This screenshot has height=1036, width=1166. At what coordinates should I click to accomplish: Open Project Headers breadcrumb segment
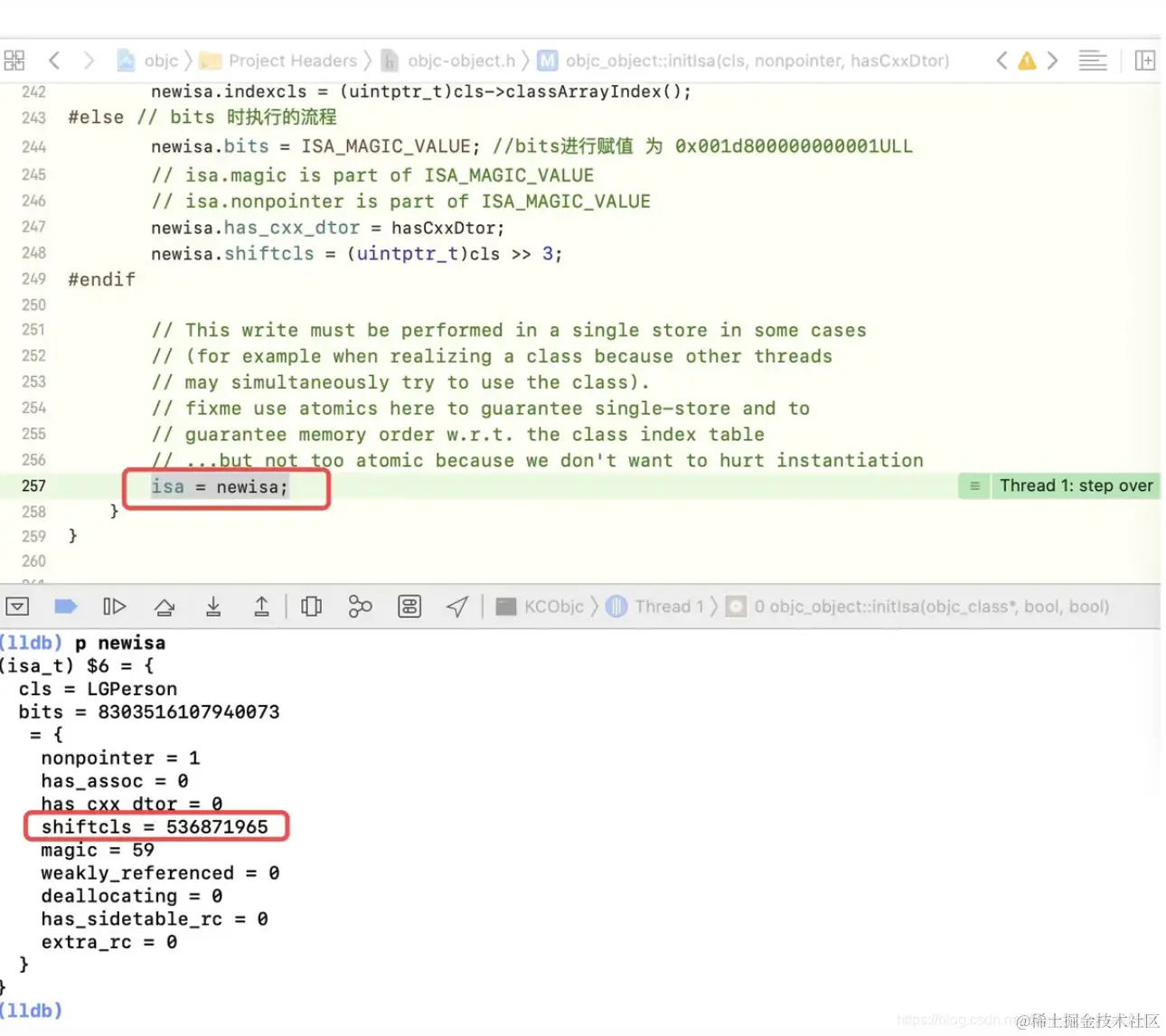[278, 61]
